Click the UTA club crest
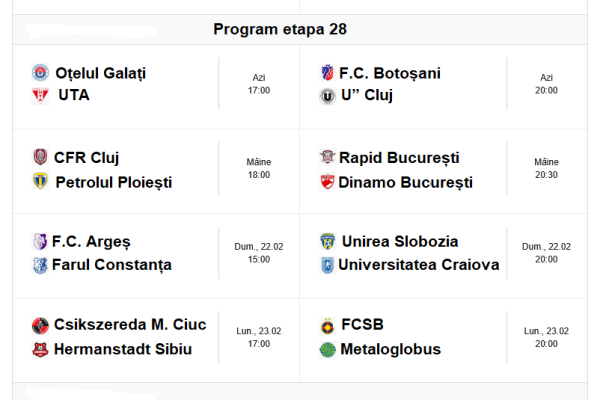The width and height of the screenshot is (600, 400). pos(40,96)
